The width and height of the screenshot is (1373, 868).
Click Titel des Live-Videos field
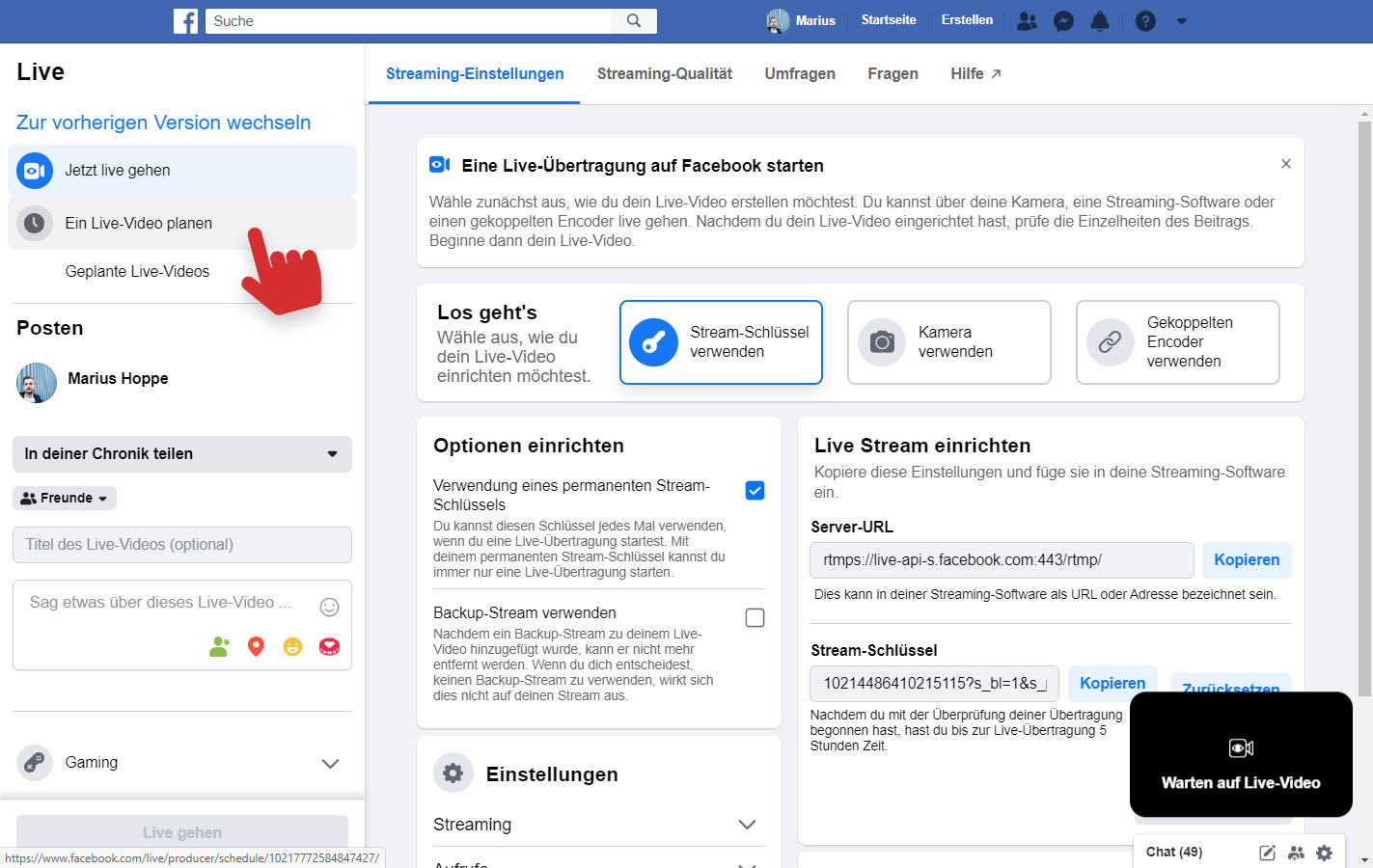click(x=182, y=545)
